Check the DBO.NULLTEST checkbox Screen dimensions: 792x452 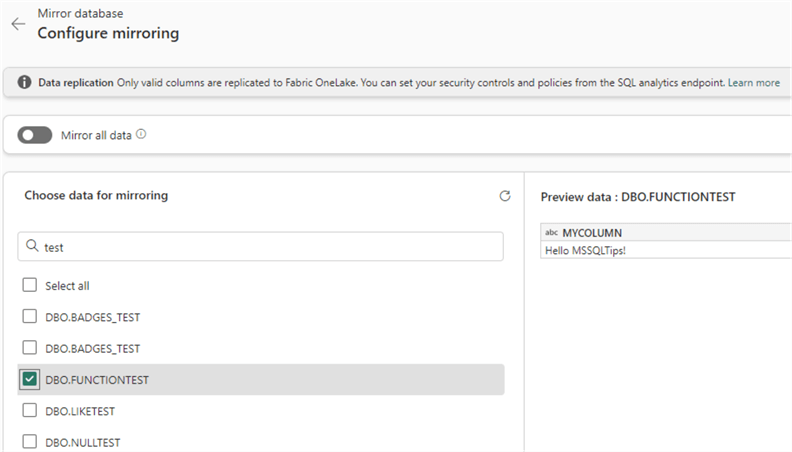30,441
